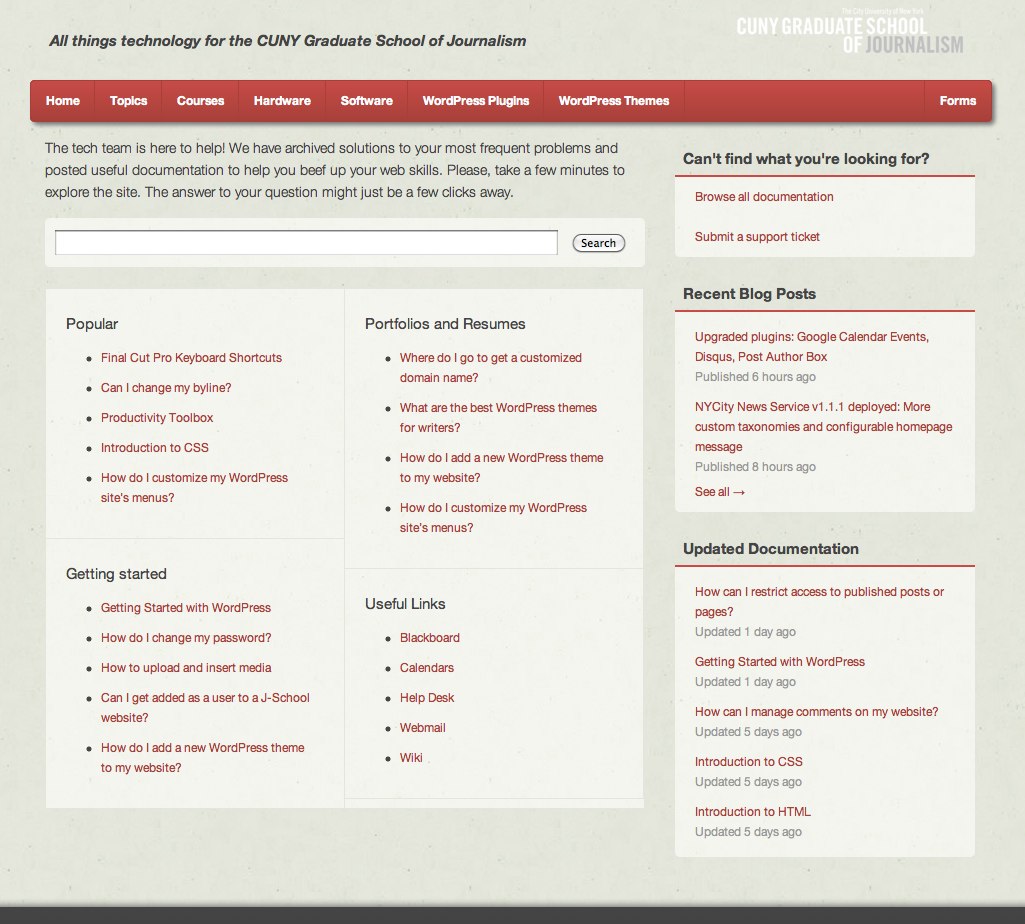This screenshot has width=1025, height=924.
Task: Click the Portfolios and Resumes heading
Action: pos(445,324)
